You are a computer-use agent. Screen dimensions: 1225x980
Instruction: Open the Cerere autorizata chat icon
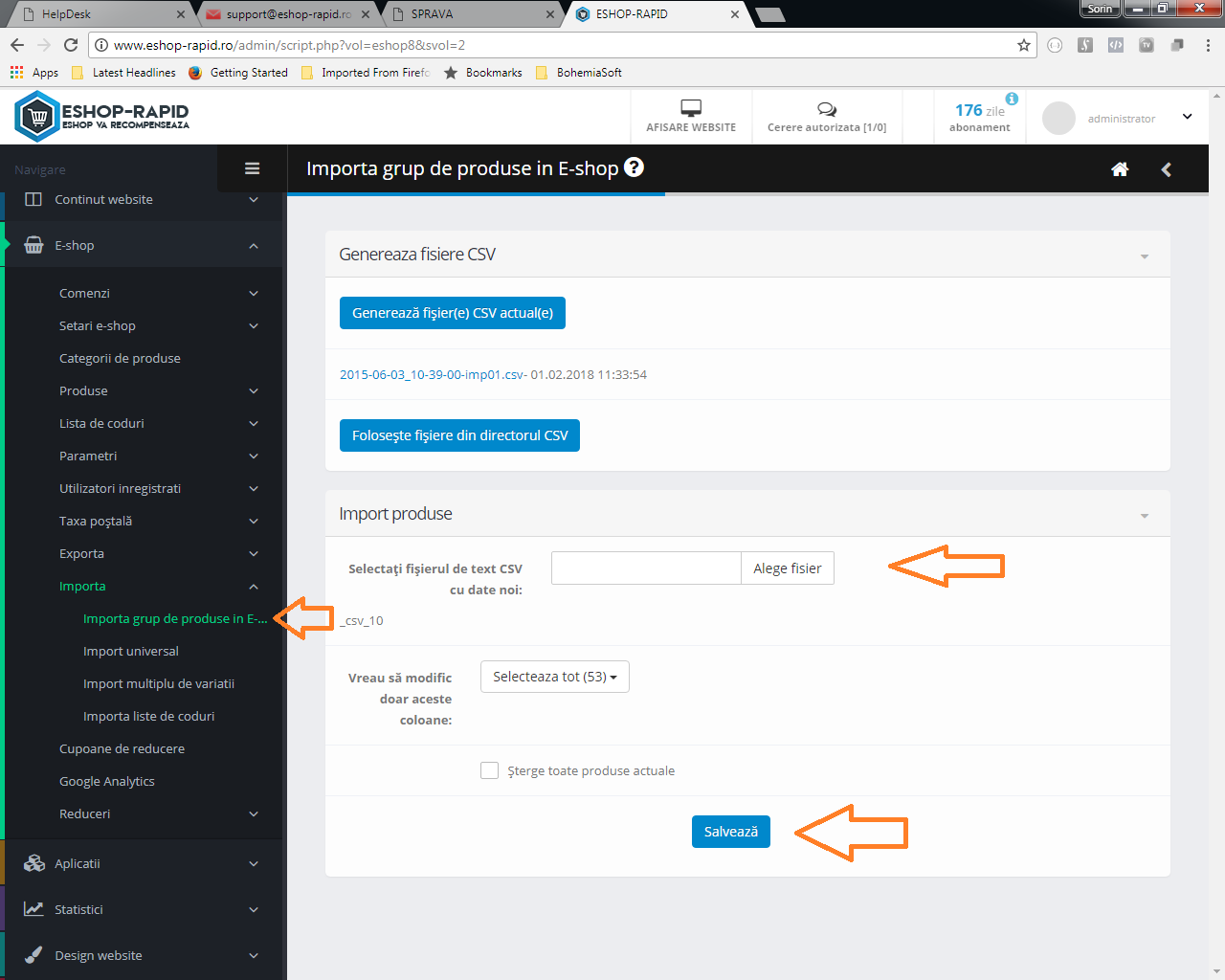click(x=827, y=109)
